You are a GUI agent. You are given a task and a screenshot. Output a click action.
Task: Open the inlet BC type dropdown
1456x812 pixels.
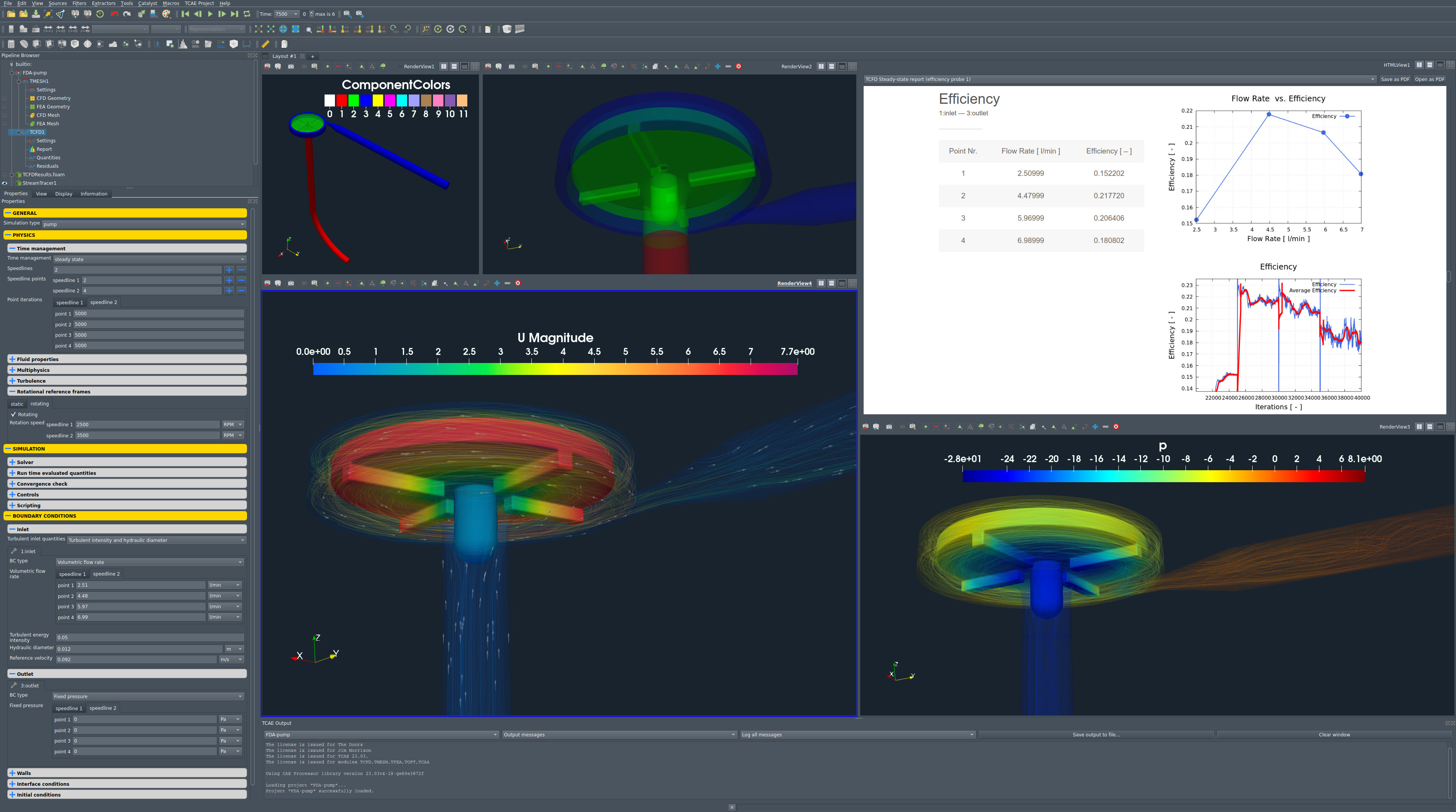tap(150, 562)
